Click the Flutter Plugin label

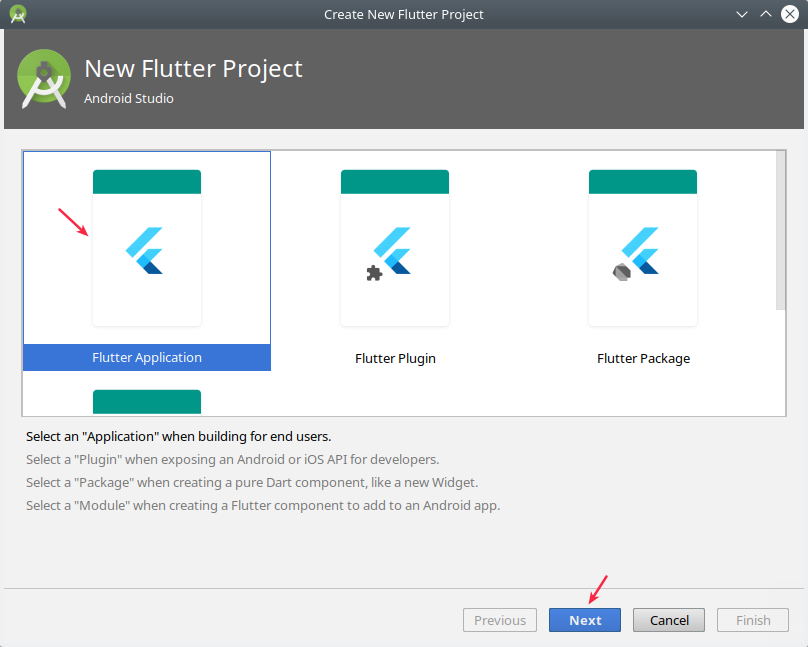[395, 358]
